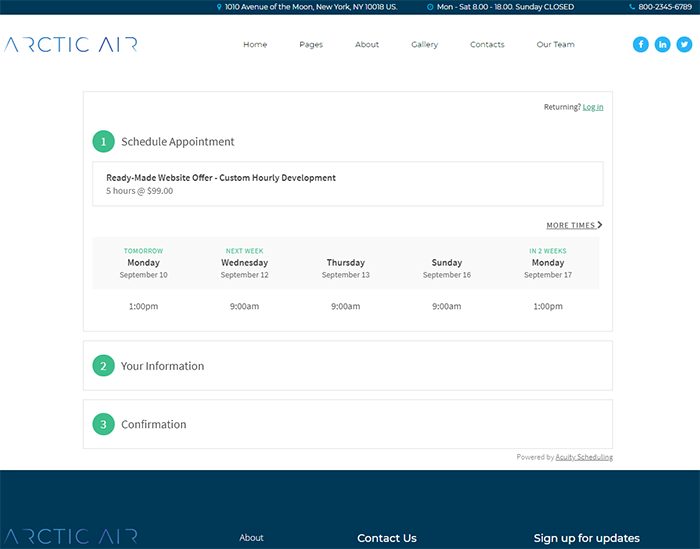Image resolution: width=700 pixels, height=549 pixels.
Task: Click the TOMORROW label
Action: coord(143,251)
